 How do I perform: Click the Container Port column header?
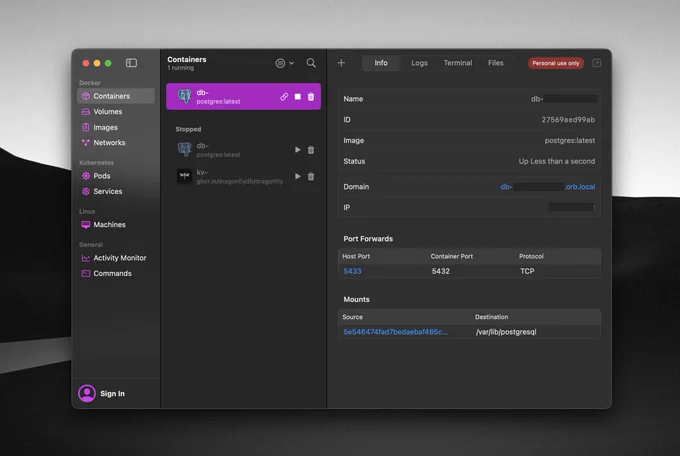click(451, 256)
